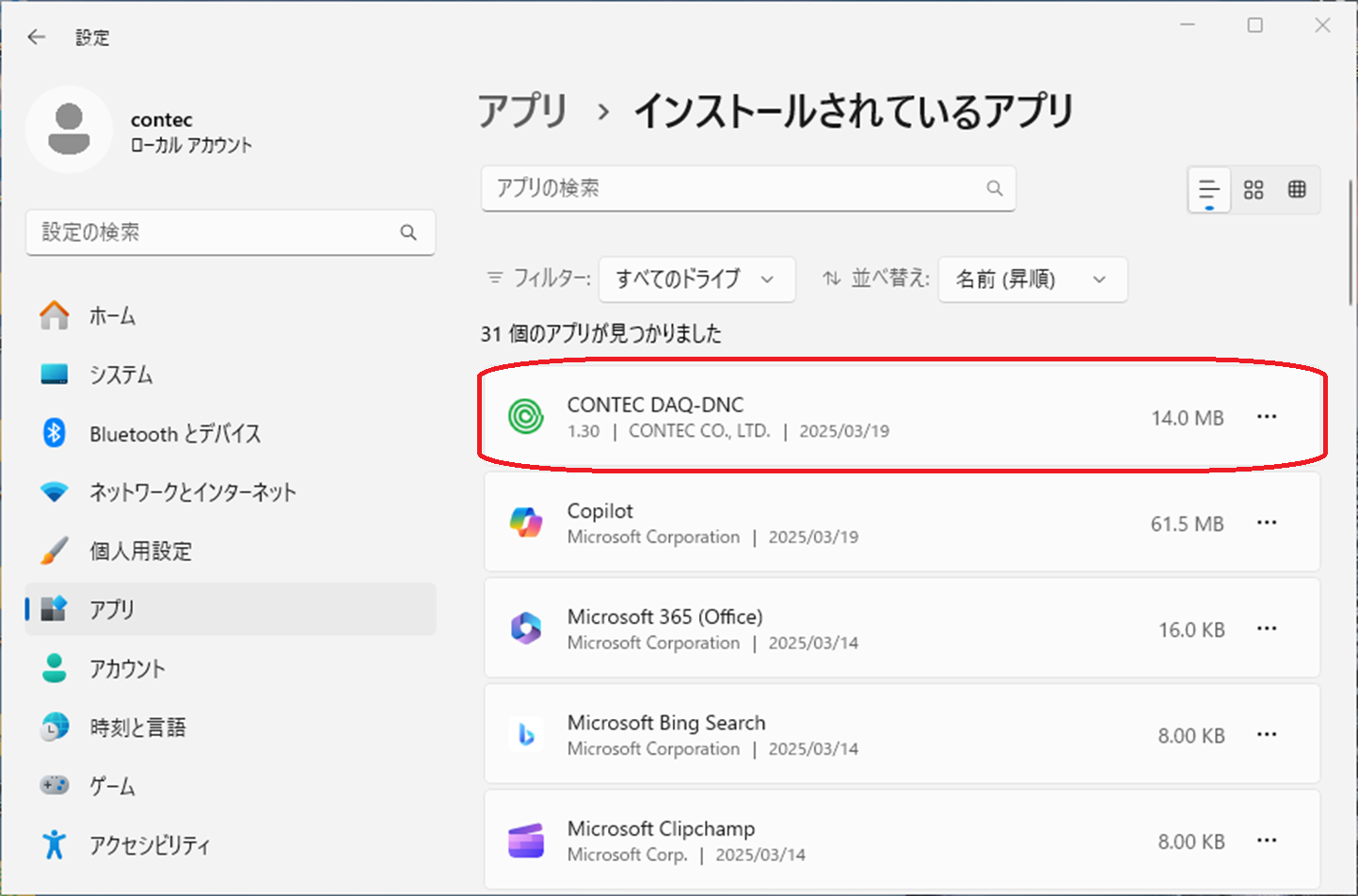Click the Bing Search app icon
The image size is (1358, 896).
click(526, 734)
